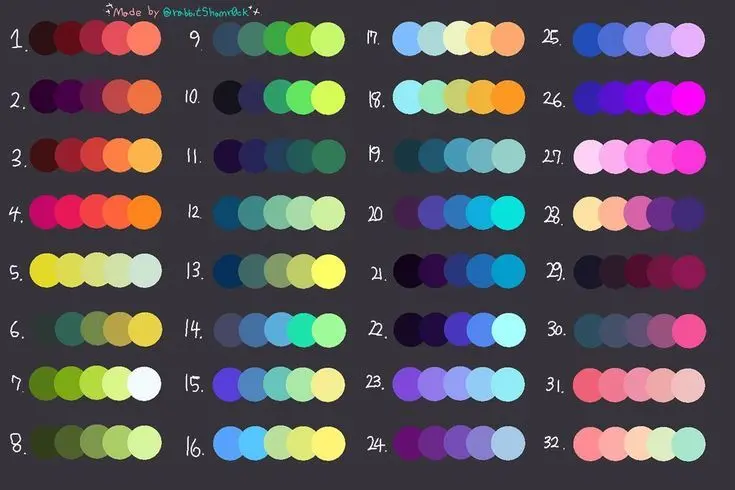Image resolution: width=735 pixels, height=490 pixels.
Task: Select the darkest brown-black swatch in palette 1
Action: point(44,38)
